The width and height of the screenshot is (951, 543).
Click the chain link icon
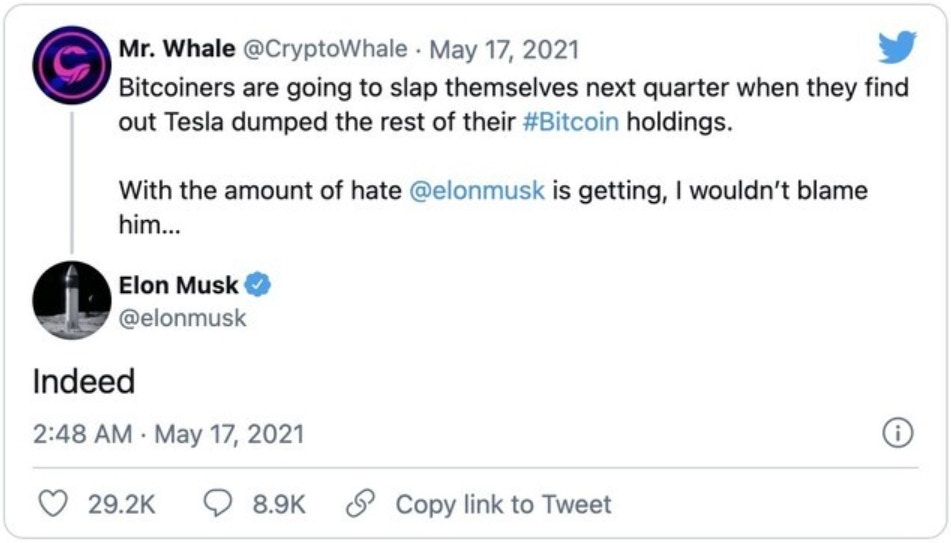(359, 504)
